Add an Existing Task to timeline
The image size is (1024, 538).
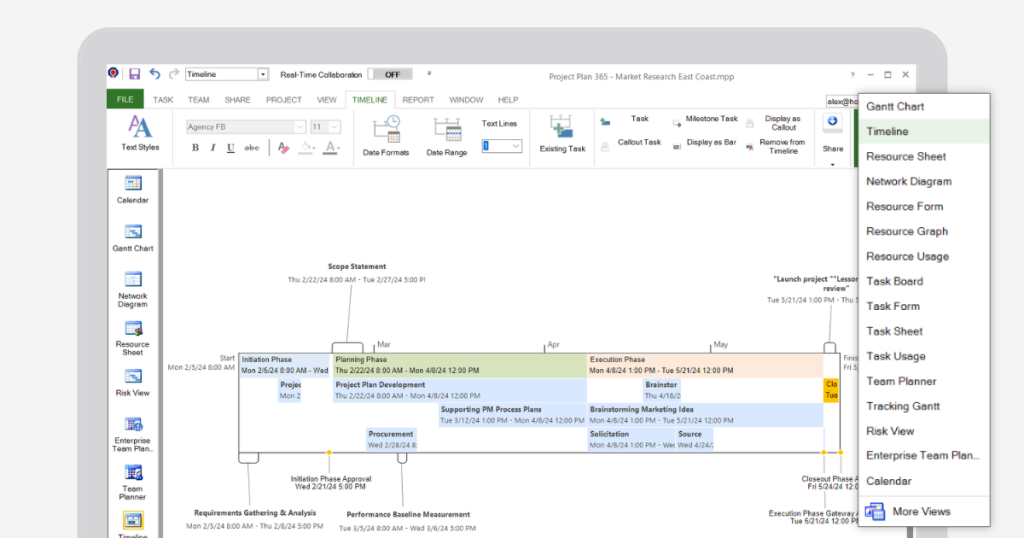point(562,134)
